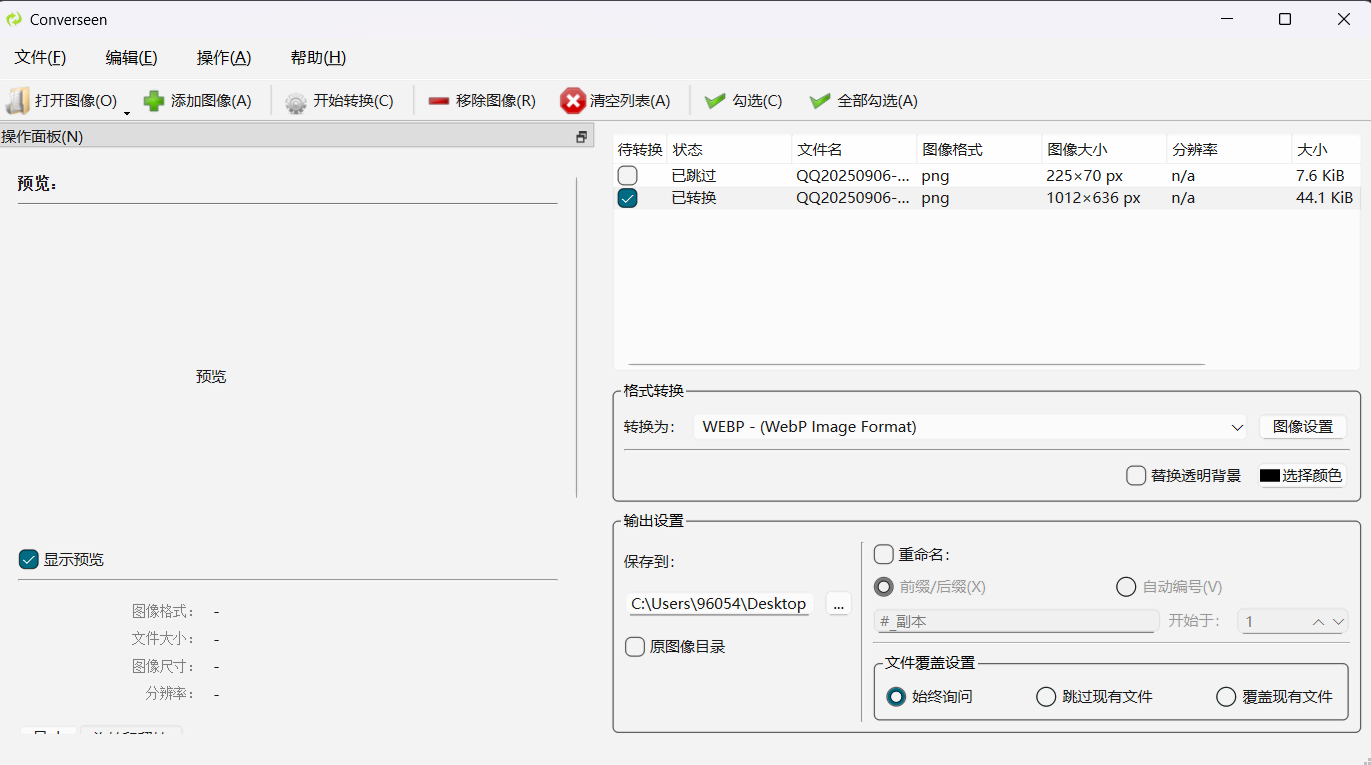Click the 添加图像 green plus icon
The width and height of the screenshot is (1371, 765).
pos(153,100)
